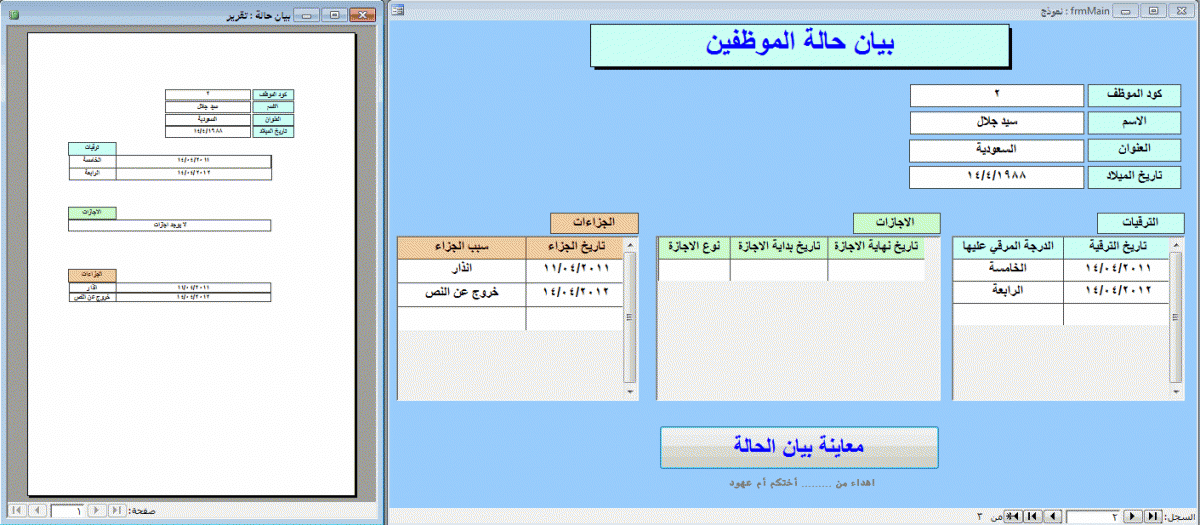The image size is (1200, 525).
Task: Click the record navigation arrow adjacent to السجل label
Action: pos(1153,516)
